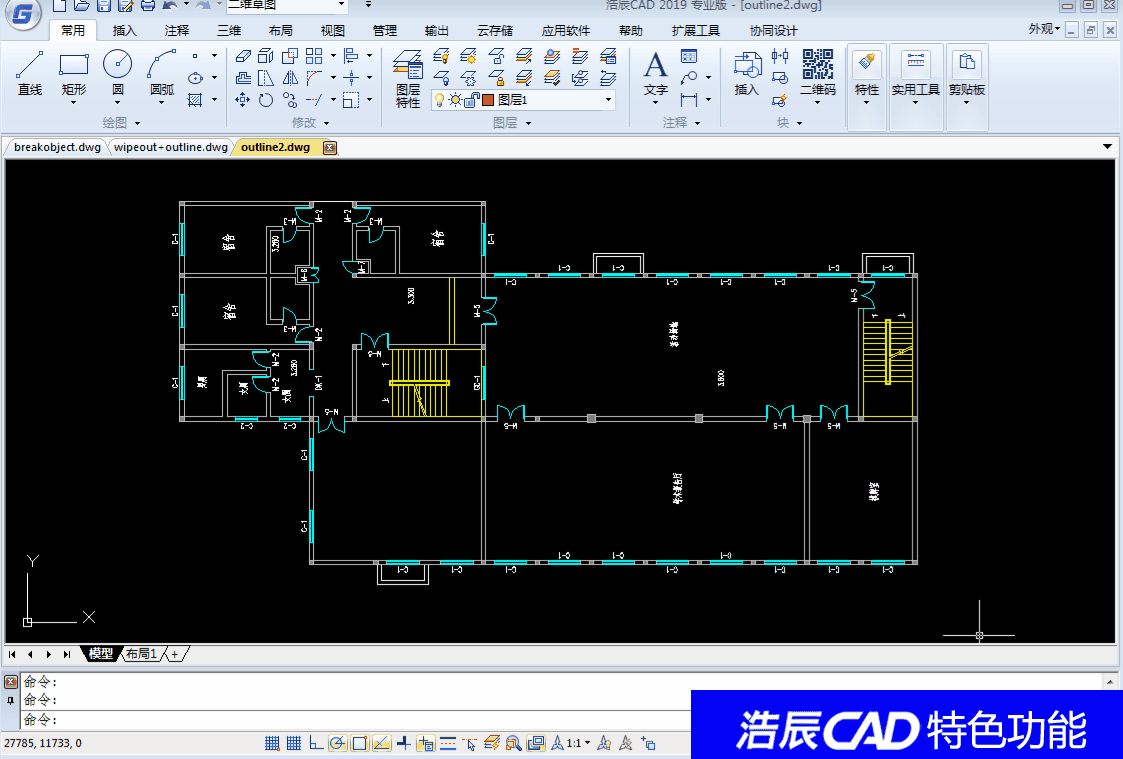Click the GstarCAD application logo button
The image size is (1123, 759).
(22, 14)
